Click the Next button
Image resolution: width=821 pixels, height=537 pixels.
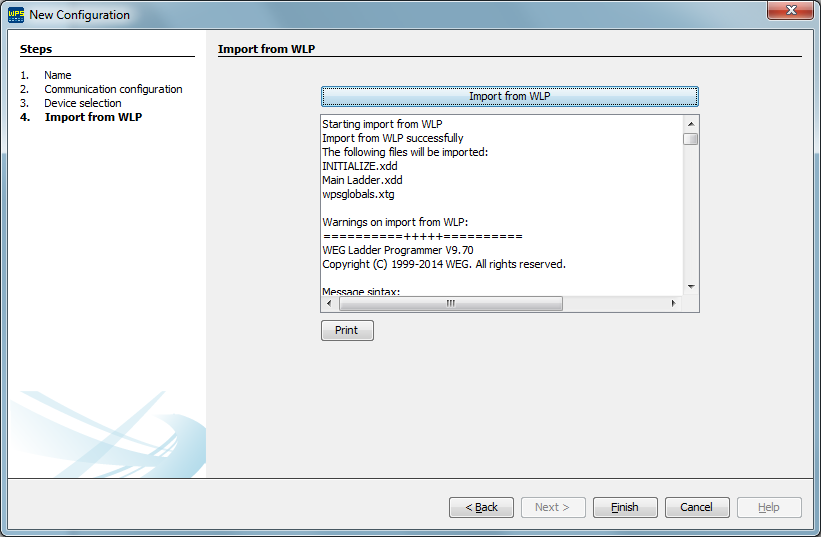click(553, 507)
